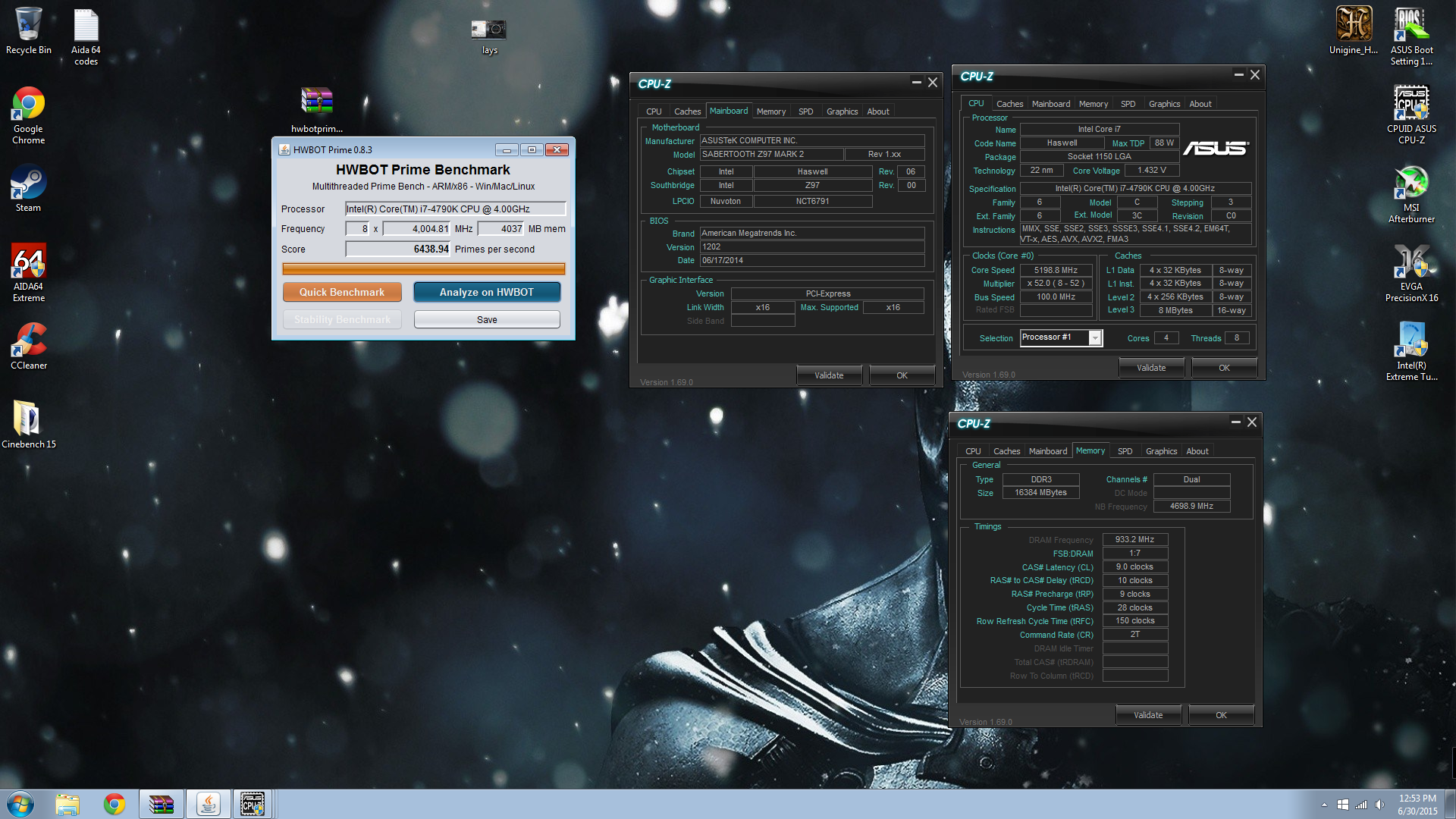Viewport: 1456px width, 819px height.
Task: Open the hwbotprime archive icon
Action: [316, 110]
